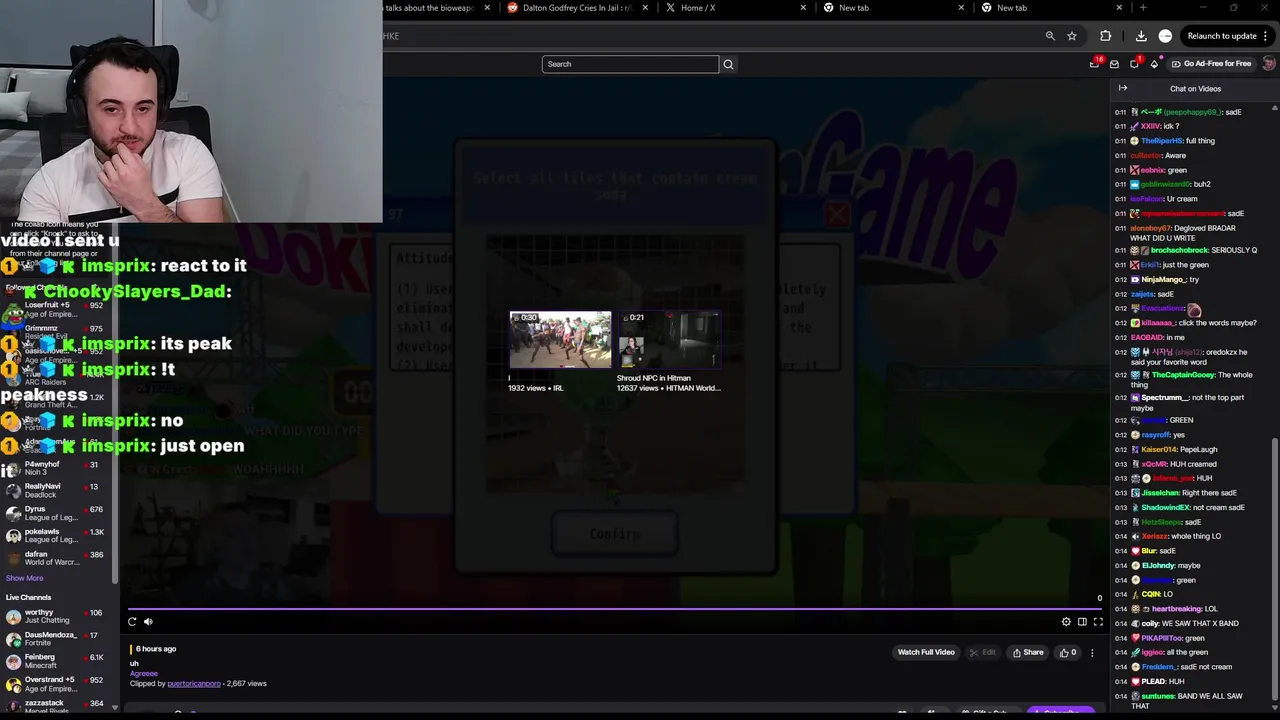The width and height of the screenshot is (1280, 720).
Task: Click NinjaMango_ username in chat
Action: point(1163,280)
